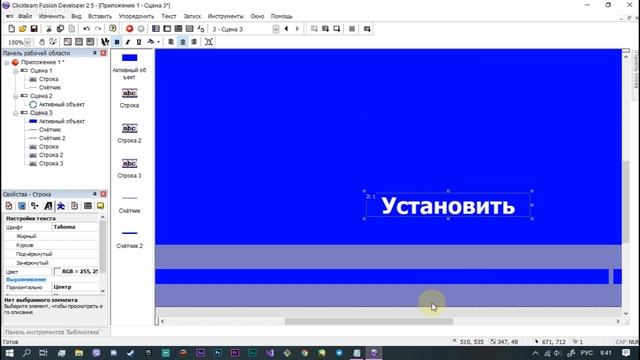Open the zoom level dropdown at 100%
Viewport: 640px width, 360px height.
click(x=27, y=42)
